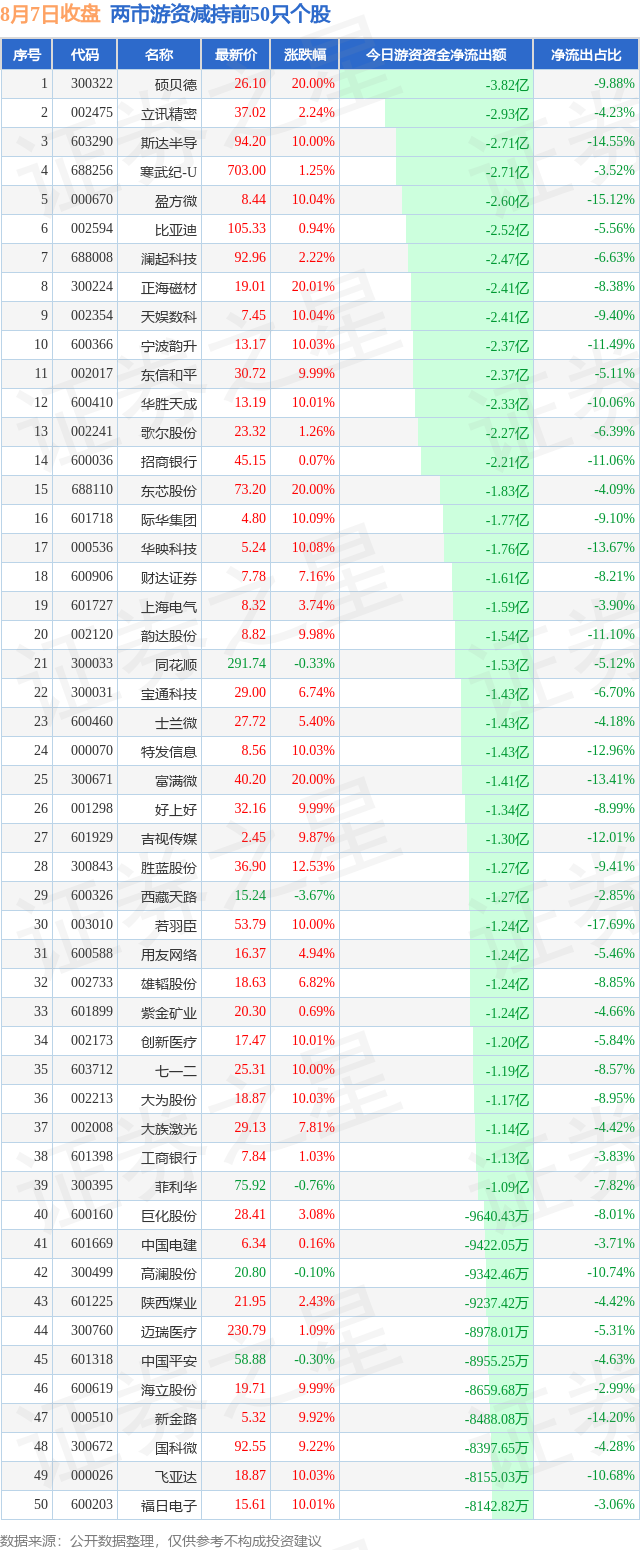This screenshot has height=1550, width=640.
Task: Click the stock name 菲利华
Action: tap(176, 1186)
